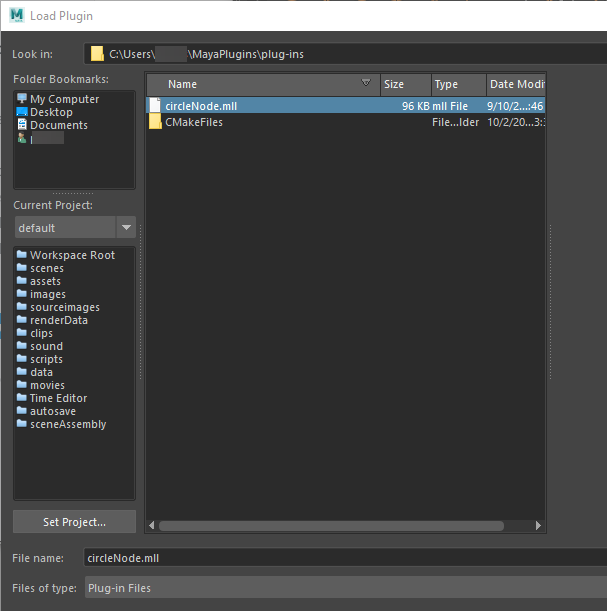Click the File name input field
This screenshot has width=607, height=611.
345,558
